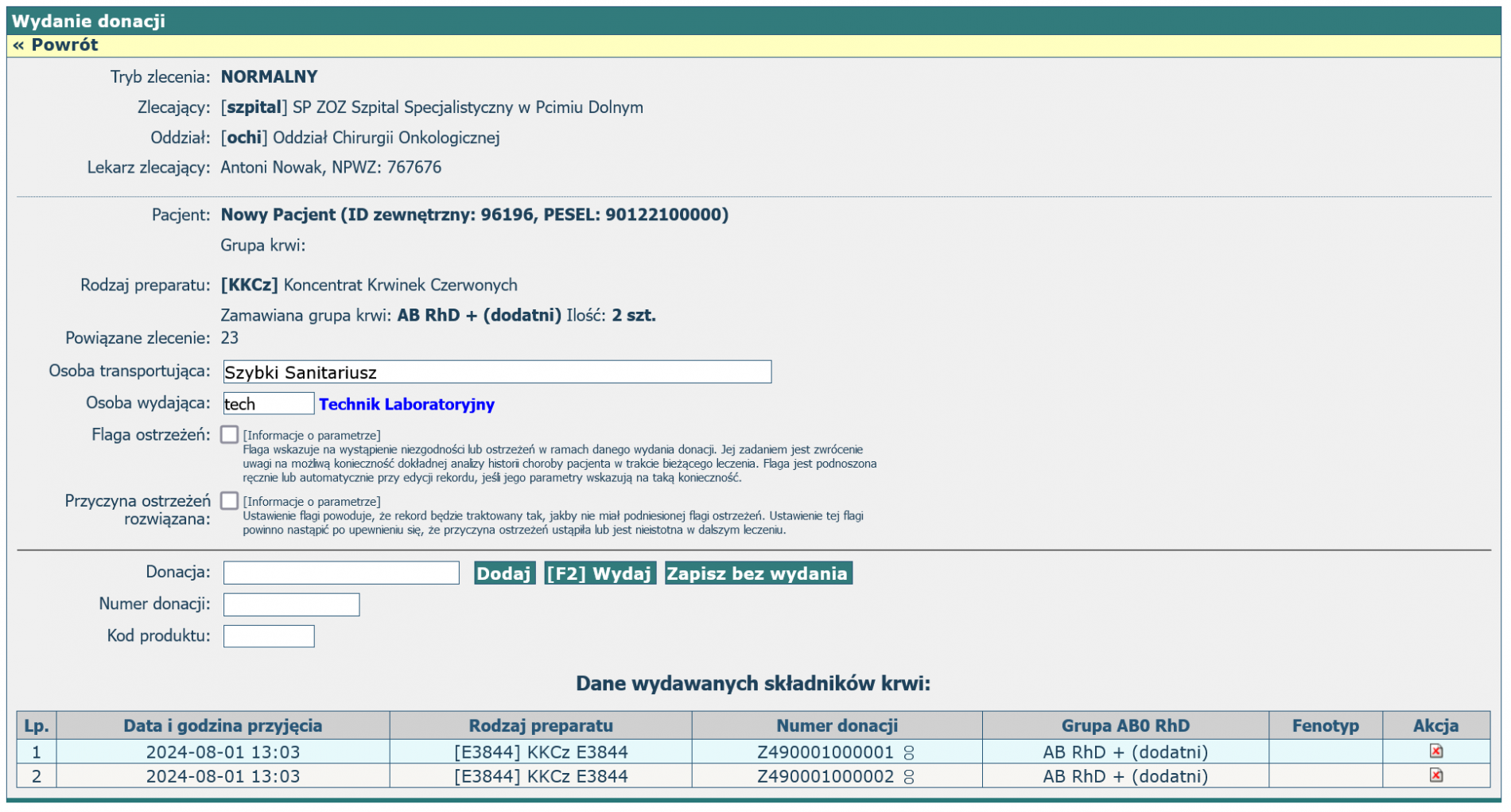The width and height of the screenshot is (1511, 812).
Task: Tick the Przyczyna ostrzeżeń rozwiązana checkbox
Action: tap(229, 500)
